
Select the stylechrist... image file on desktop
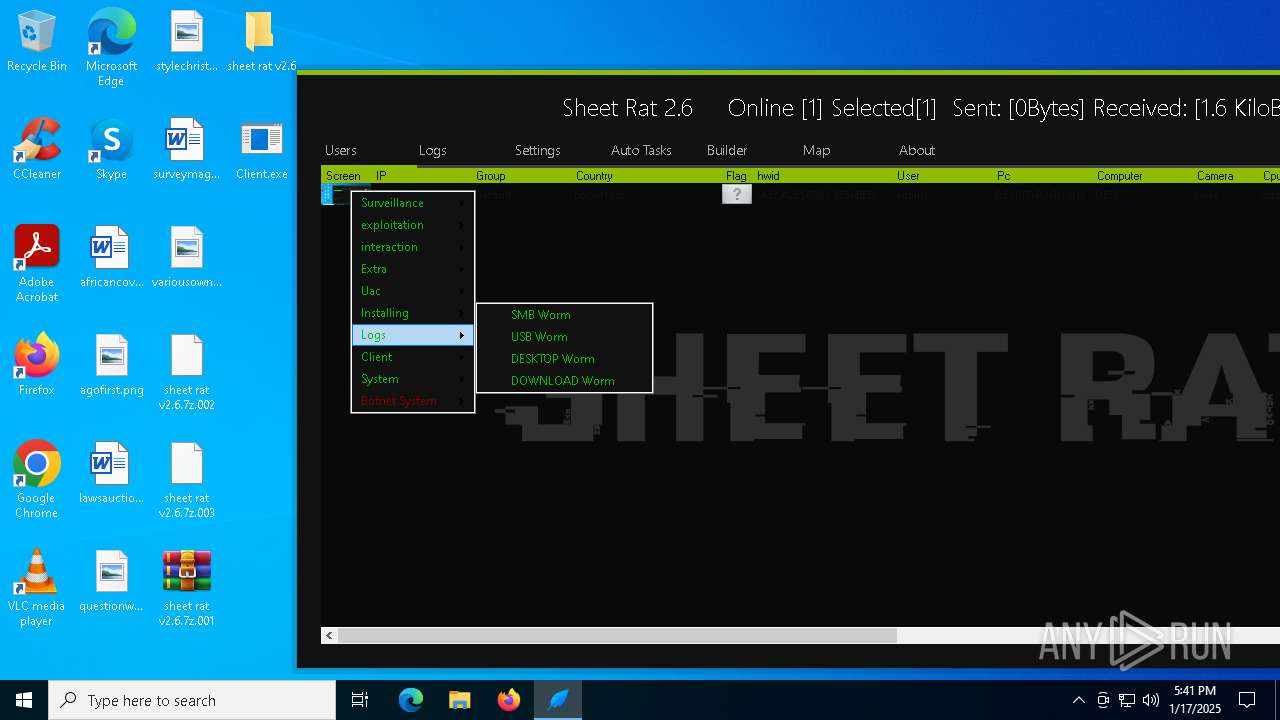click(187, 42)
